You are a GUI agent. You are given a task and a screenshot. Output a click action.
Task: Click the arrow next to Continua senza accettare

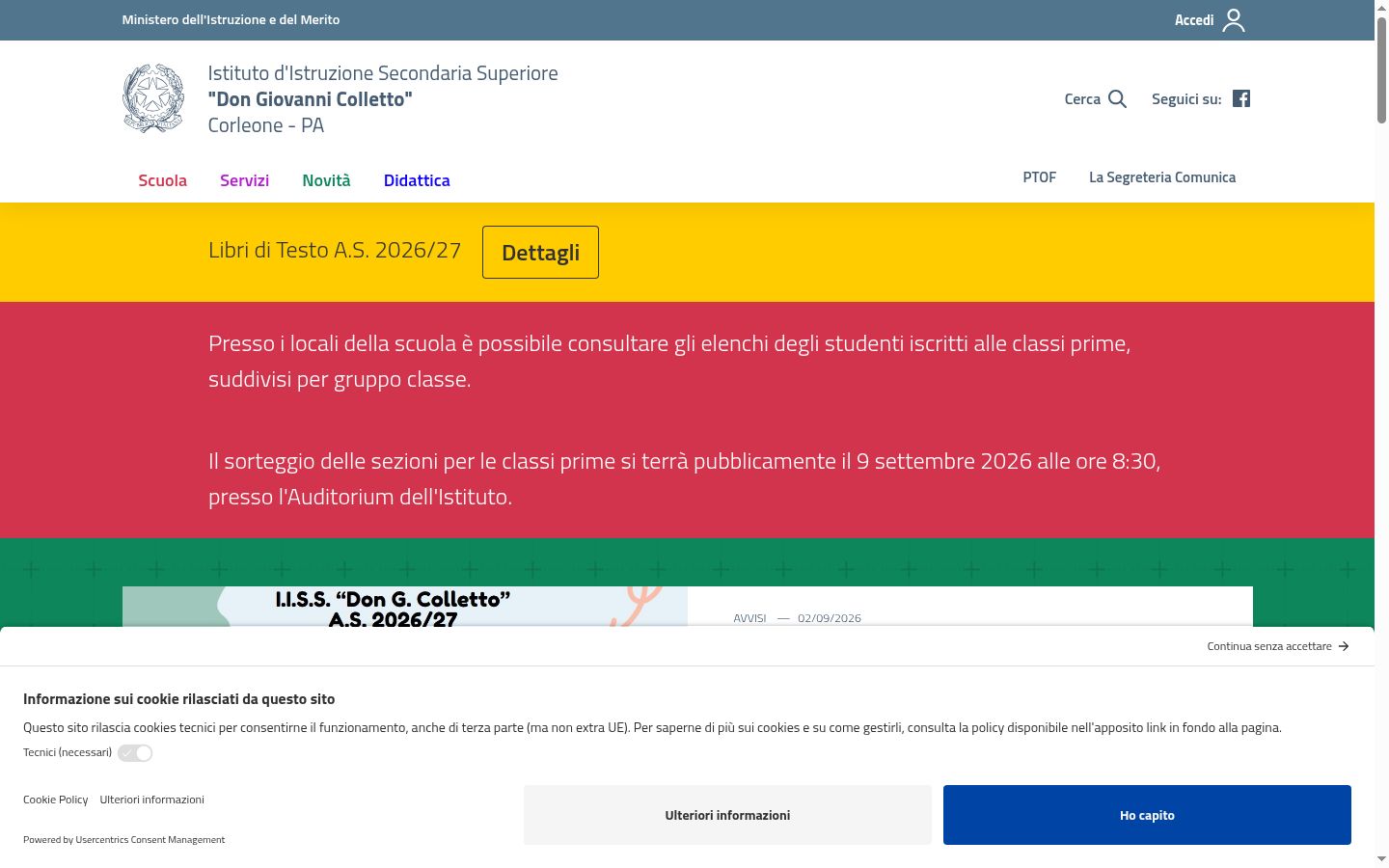pyautogui.click(x=1344, y=646)
